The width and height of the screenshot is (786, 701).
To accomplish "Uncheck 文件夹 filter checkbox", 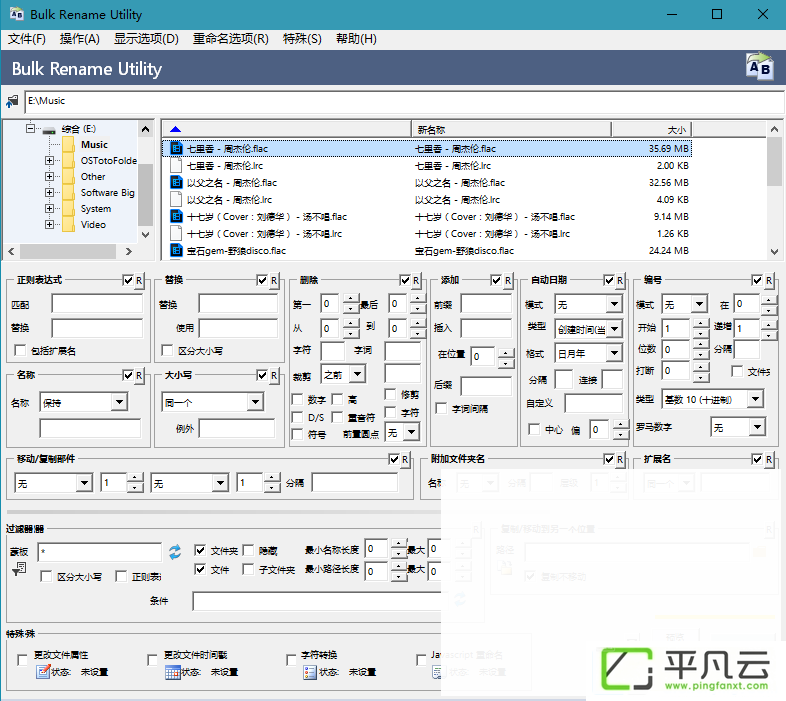I will [x=200, y=550].
